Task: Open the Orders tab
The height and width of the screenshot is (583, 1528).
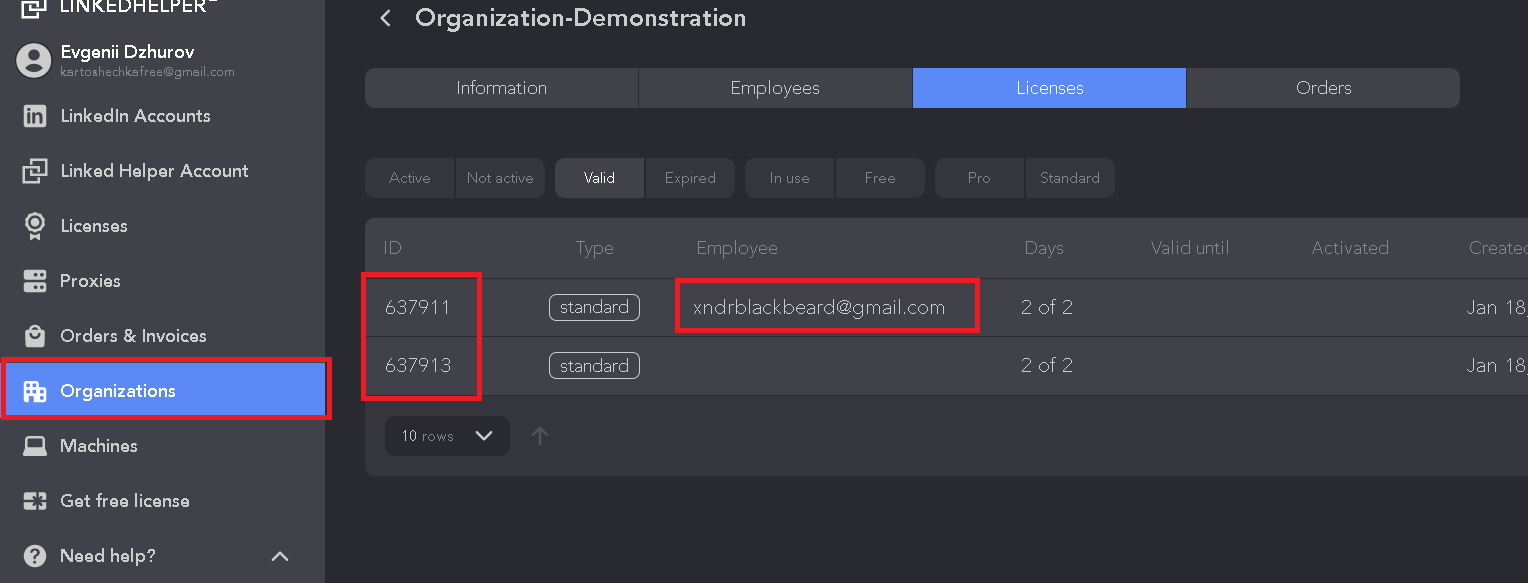Action: coord(1323,88)
